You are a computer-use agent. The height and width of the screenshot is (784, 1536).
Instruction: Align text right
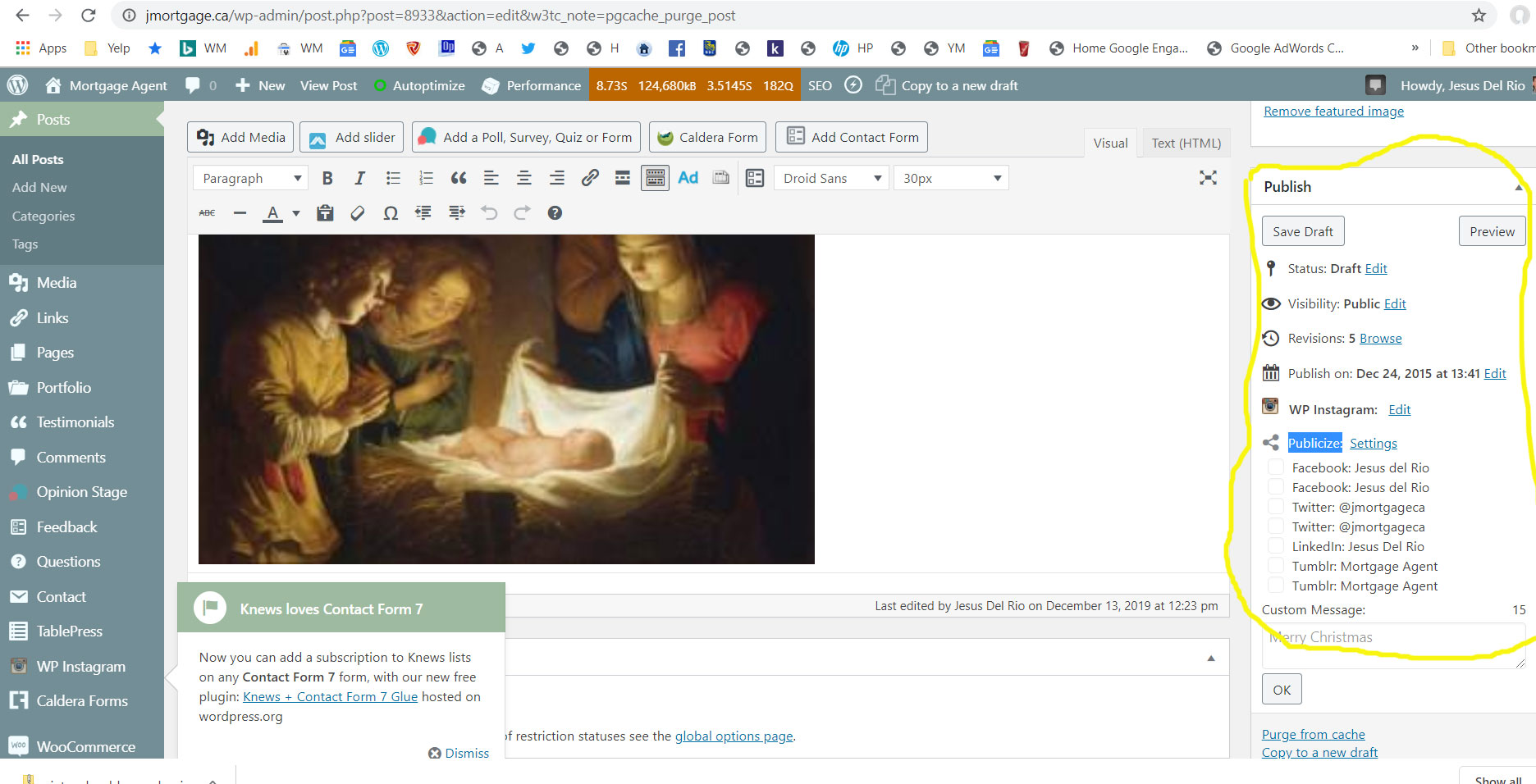click(x=556, y=178)
